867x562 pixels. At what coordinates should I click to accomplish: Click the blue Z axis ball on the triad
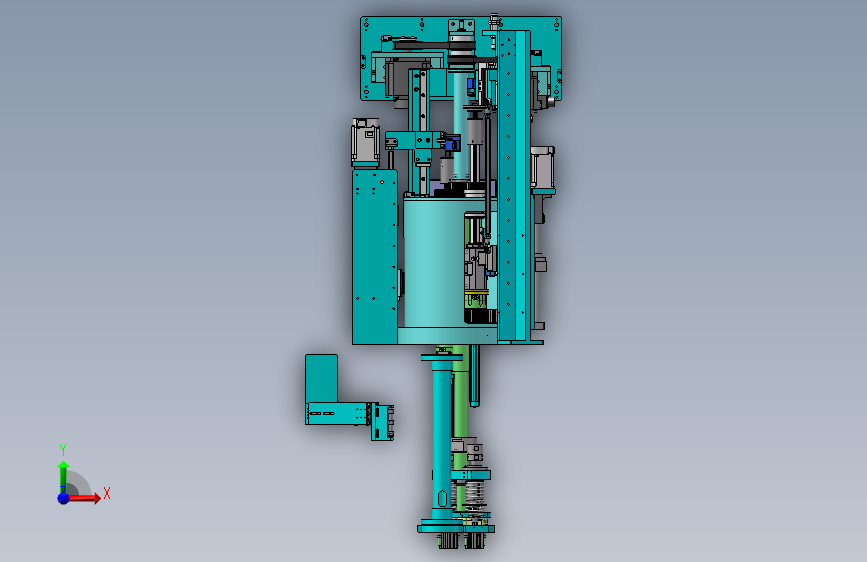coord(63,498)
